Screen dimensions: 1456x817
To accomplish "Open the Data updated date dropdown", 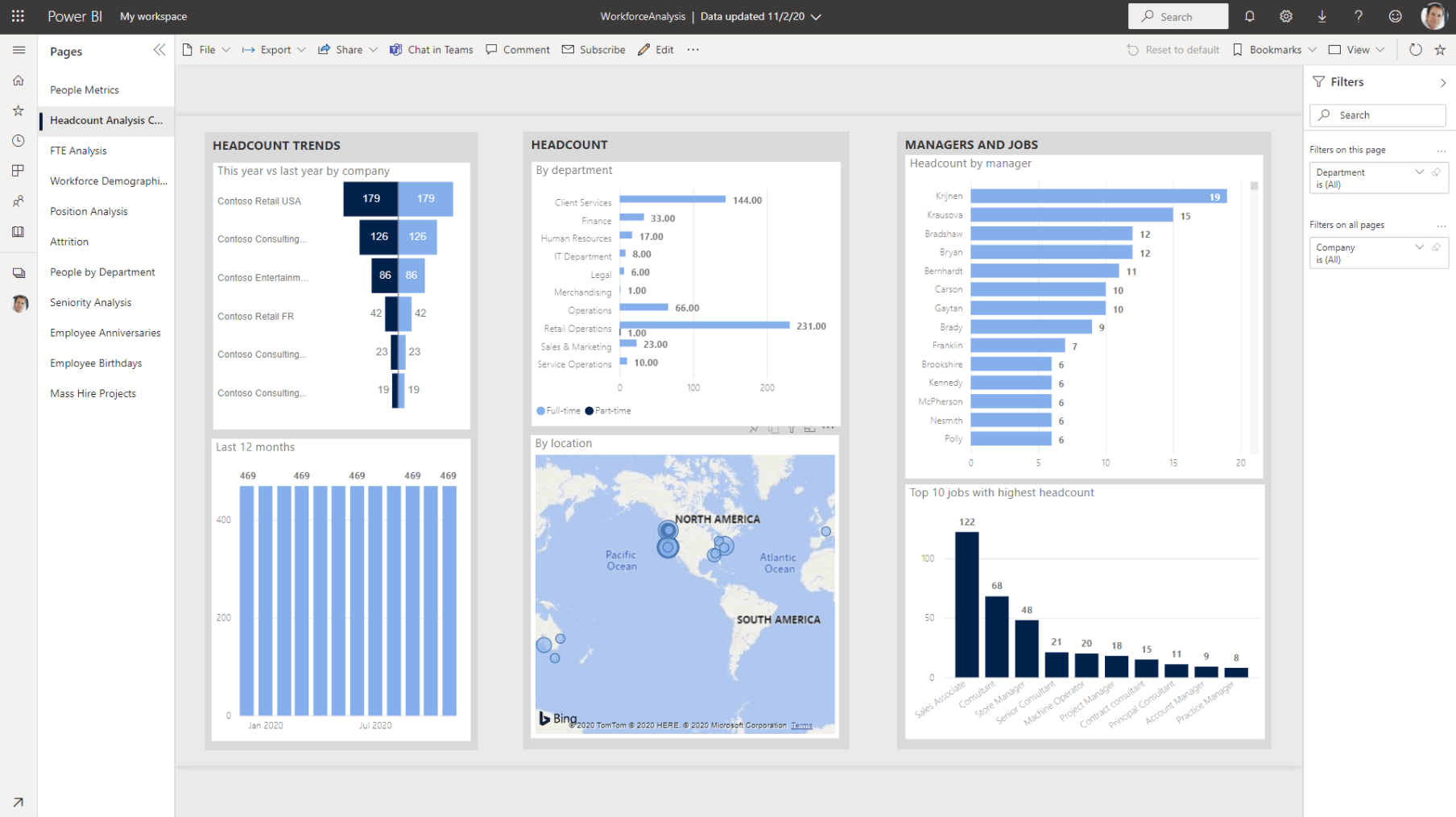I will (x=816, y=16).
